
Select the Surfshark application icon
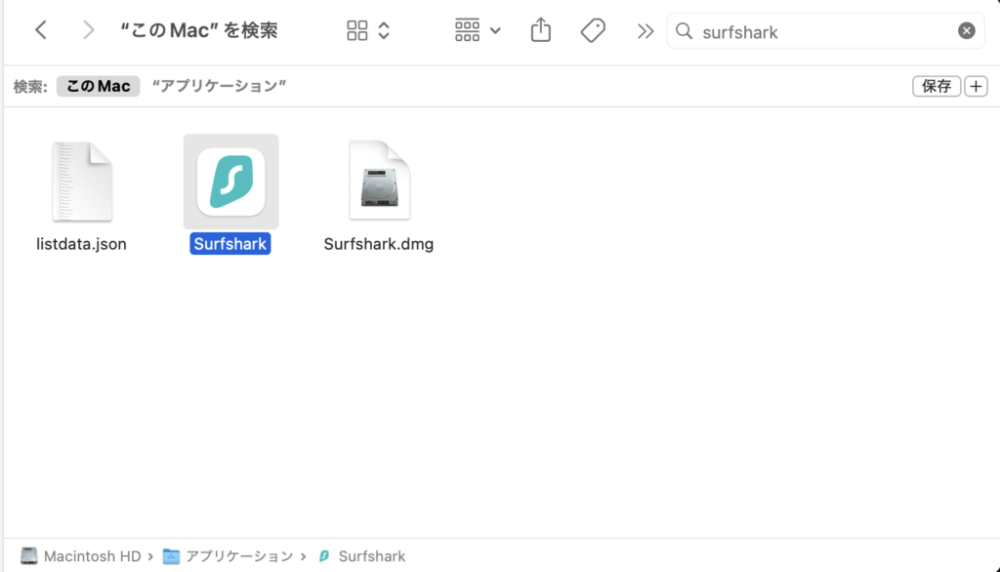point(231,182)
